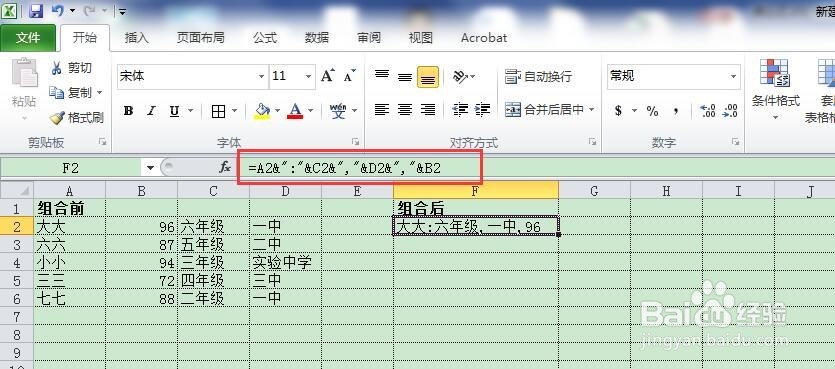
Task: Click the fx insert function icon
Action: pos(225,168)
